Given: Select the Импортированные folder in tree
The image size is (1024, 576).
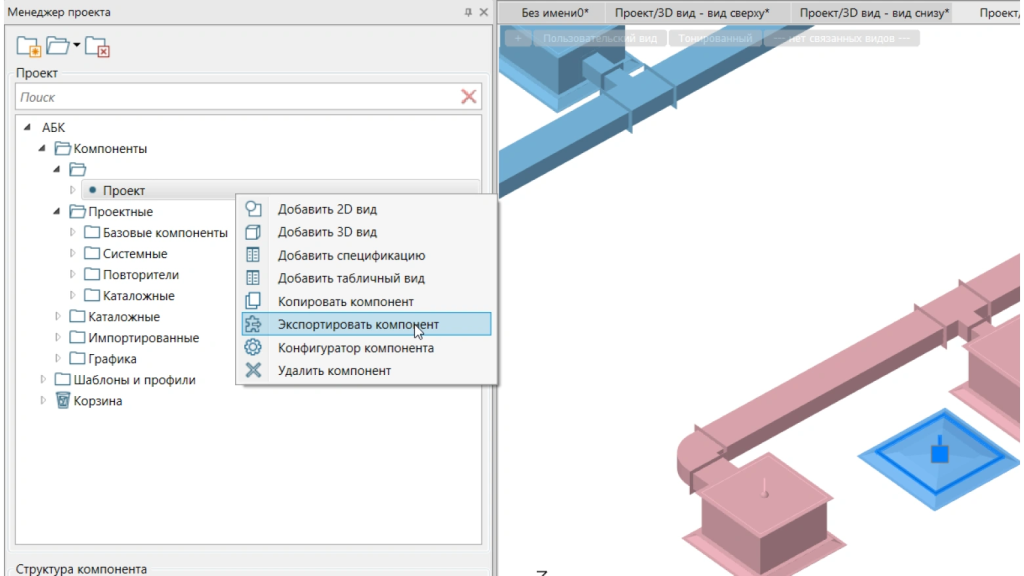Looking at the screenshot, I should 143,338.
